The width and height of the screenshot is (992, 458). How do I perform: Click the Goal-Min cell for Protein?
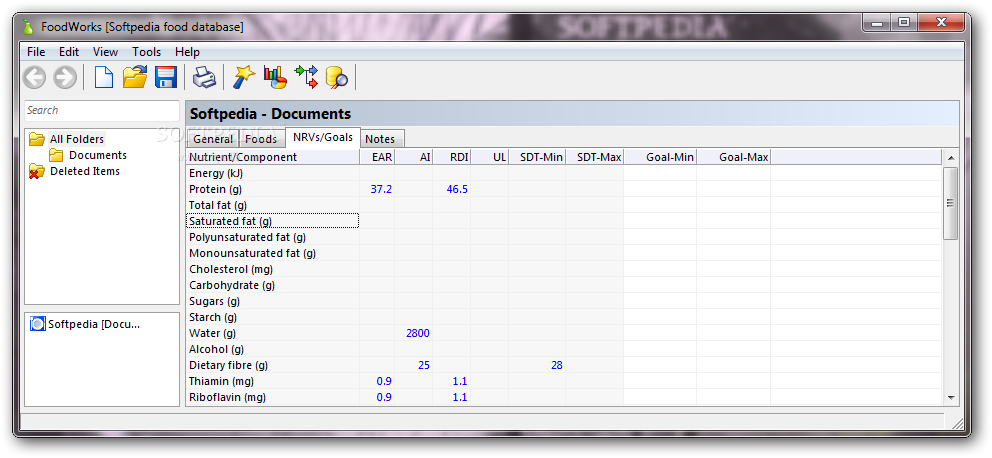coord(660,189)
